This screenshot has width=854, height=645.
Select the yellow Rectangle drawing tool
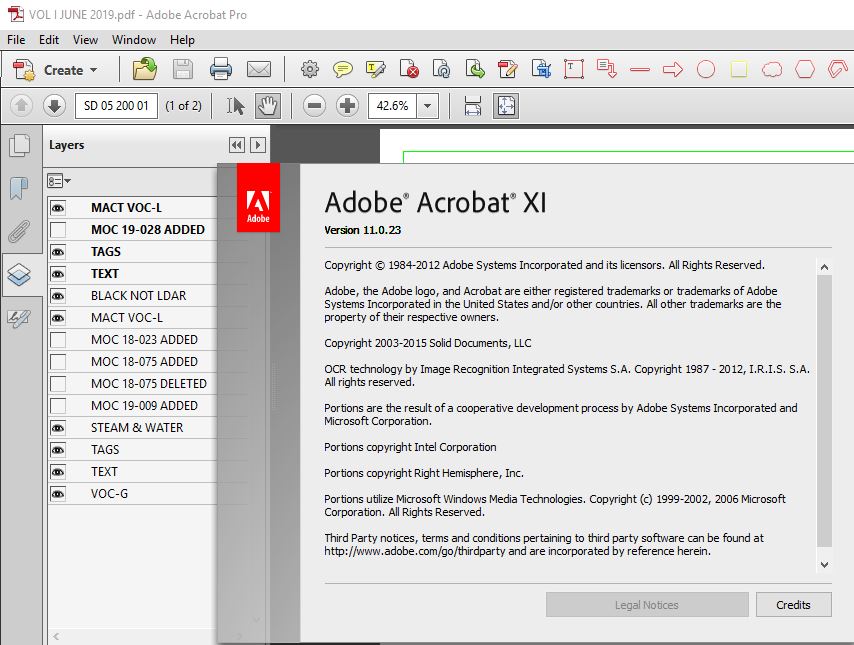coord(739,70)
